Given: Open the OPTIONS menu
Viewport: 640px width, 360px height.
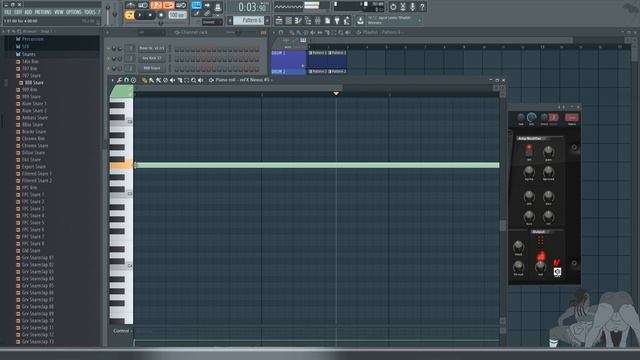Looking at the screenshot, I should [74, 12].
